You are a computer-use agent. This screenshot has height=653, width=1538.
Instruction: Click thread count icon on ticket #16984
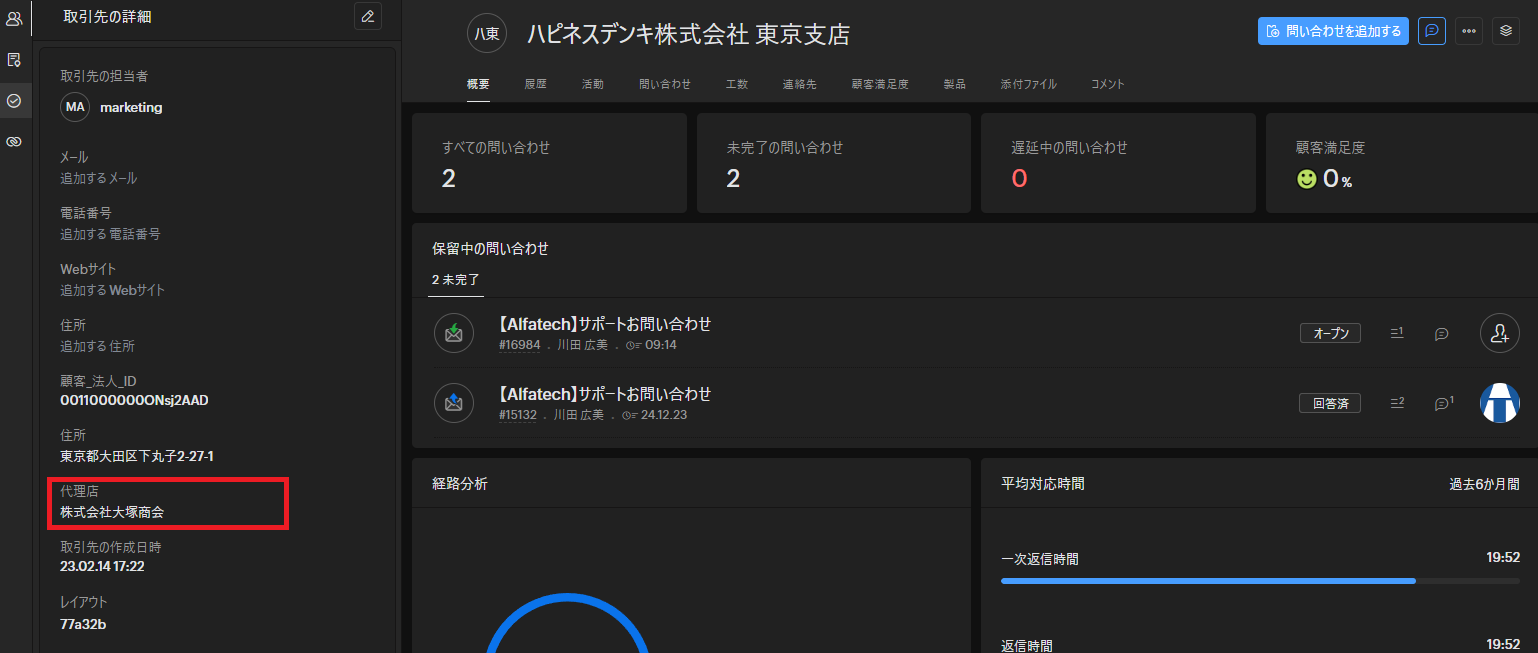click(1397, 333)
